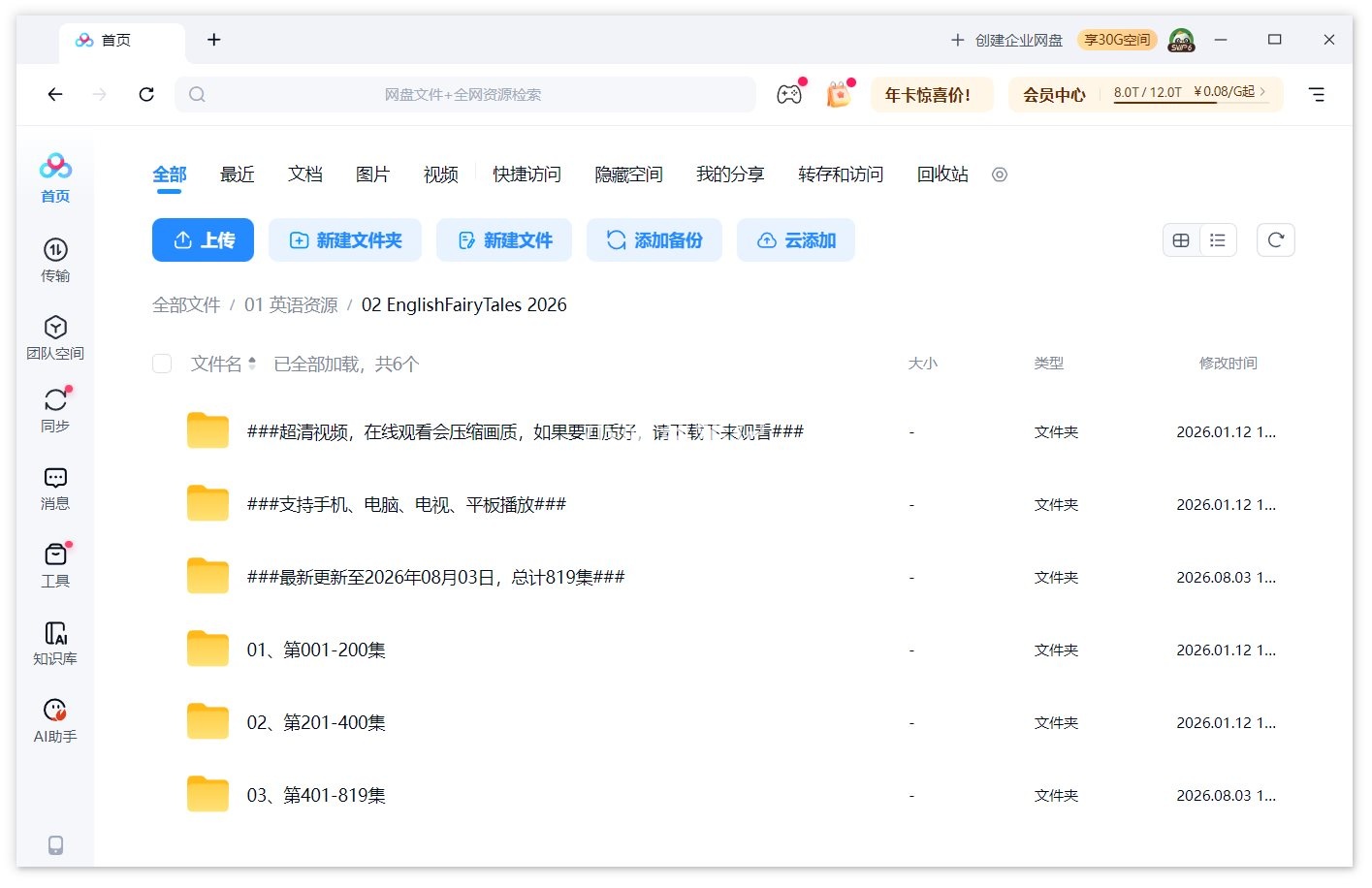Click 创建企业网盘 link
The height and width of the screenshot is (888, 1372).
1006,40
